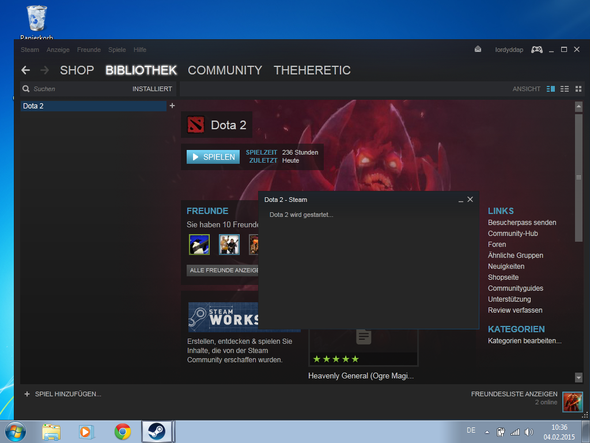Open the Steam menu
The height and width of the screenshot is (443, 590).
[x=30, y=50]
